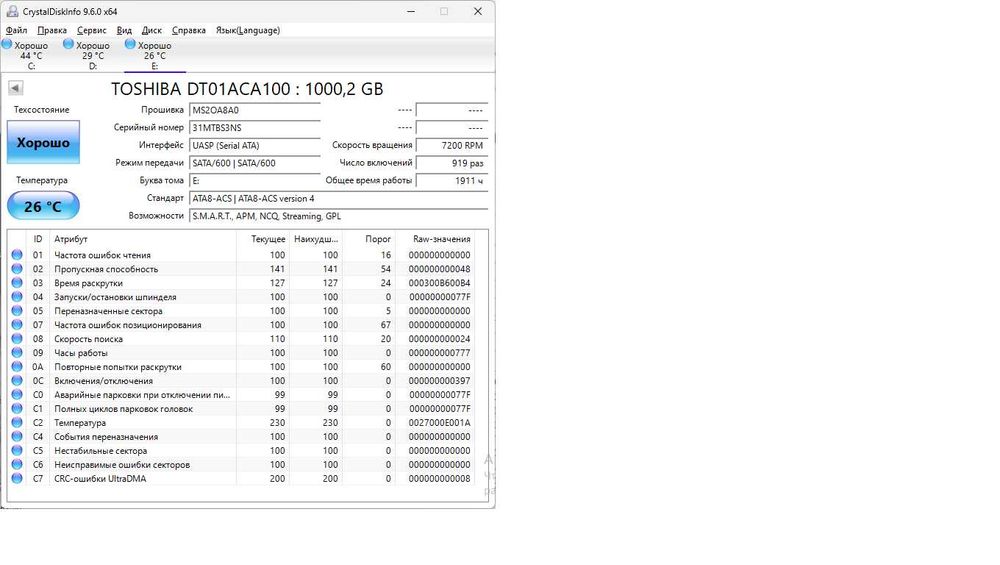Click the Хорошо health status button
Viewport: 1000px width, 565px height.
[x=43, y=142]
